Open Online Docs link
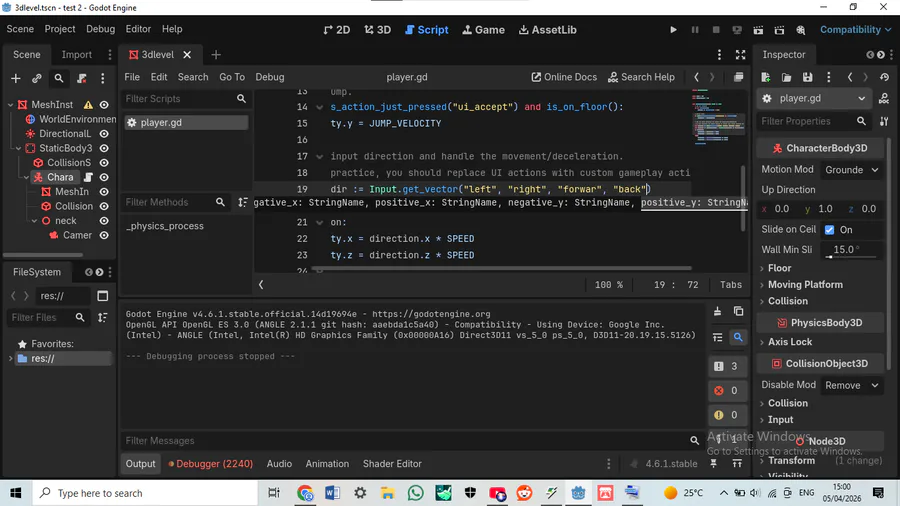900x506 pixels. tap(564, 77)
